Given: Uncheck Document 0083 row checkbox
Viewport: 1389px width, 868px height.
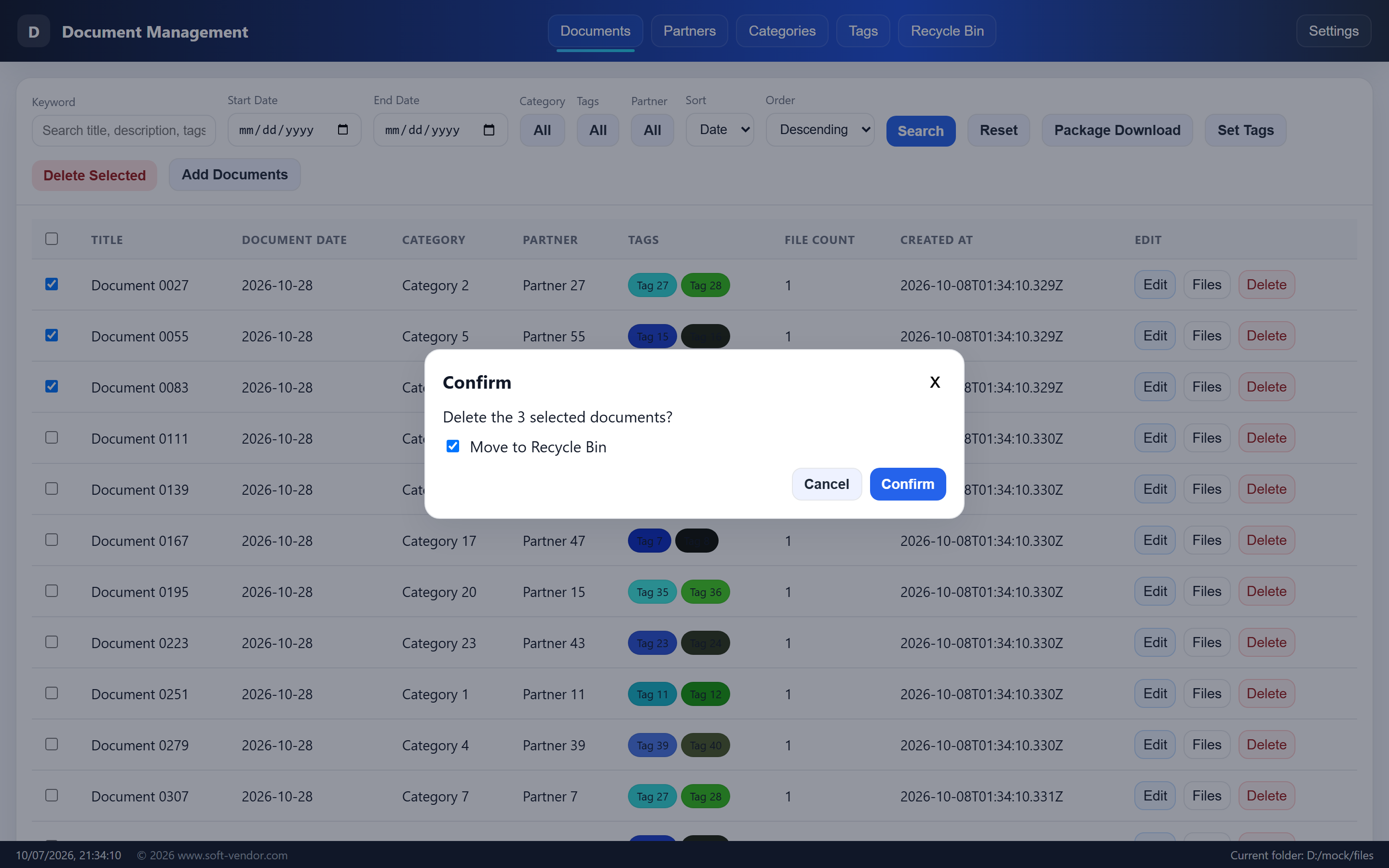Looking at the screenshot, I should (x=52, y=386).
